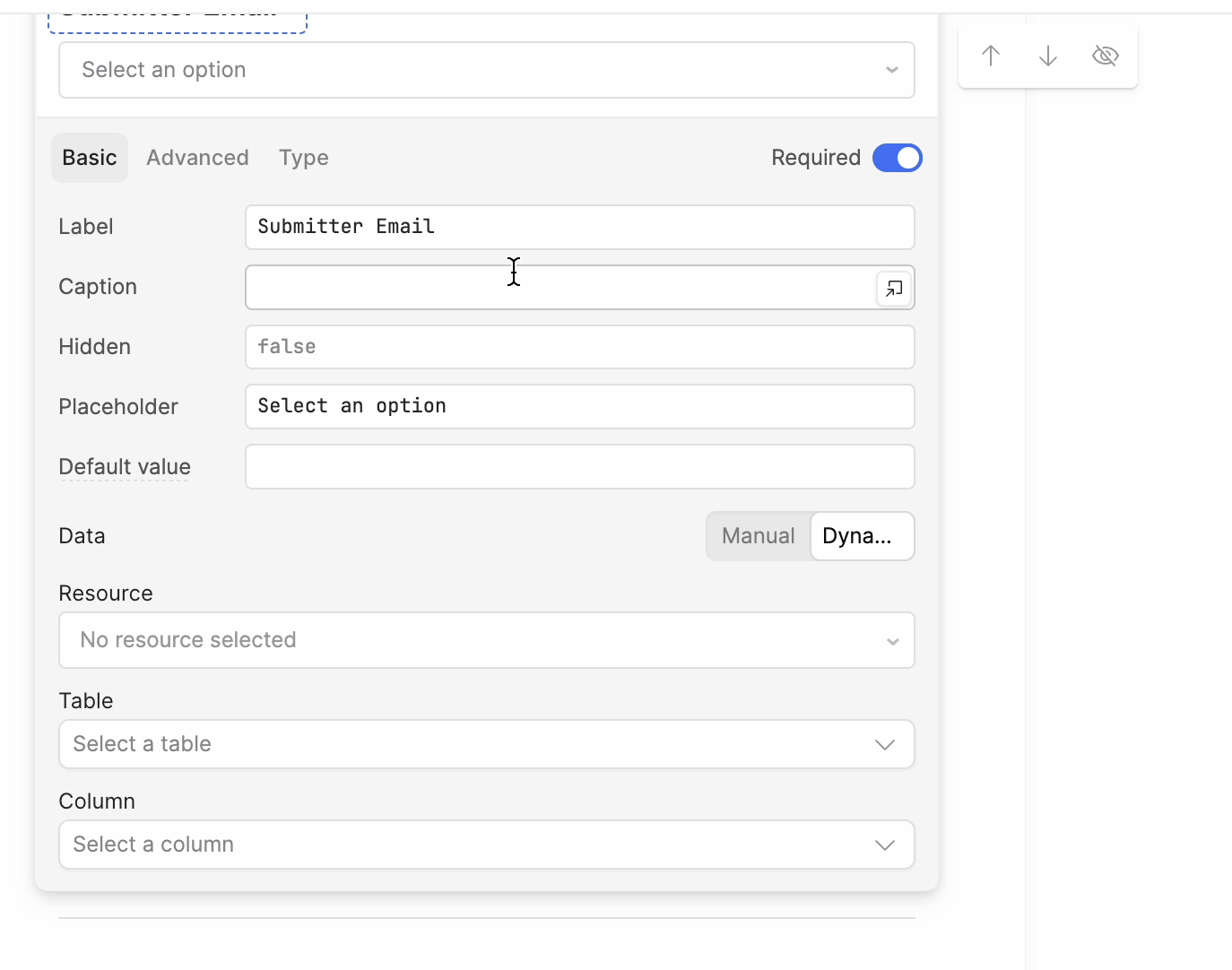Click the 'Table' section label
Viewport: 1232px width, 970px height.
[86, 701]
